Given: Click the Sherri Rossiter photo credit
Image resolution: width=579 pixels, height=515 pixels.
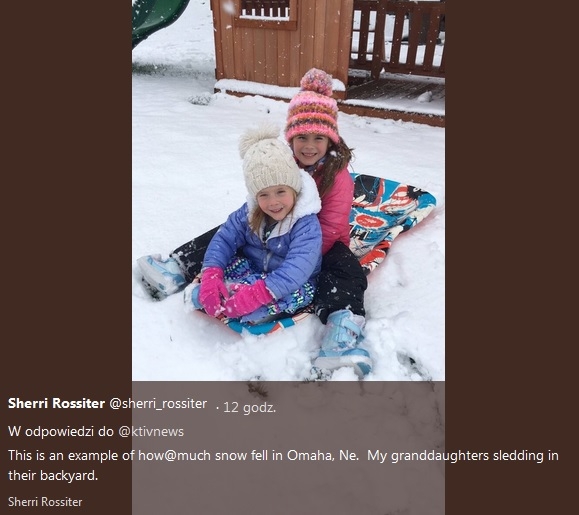Looking at the screenshot, I should click(45, 502).
